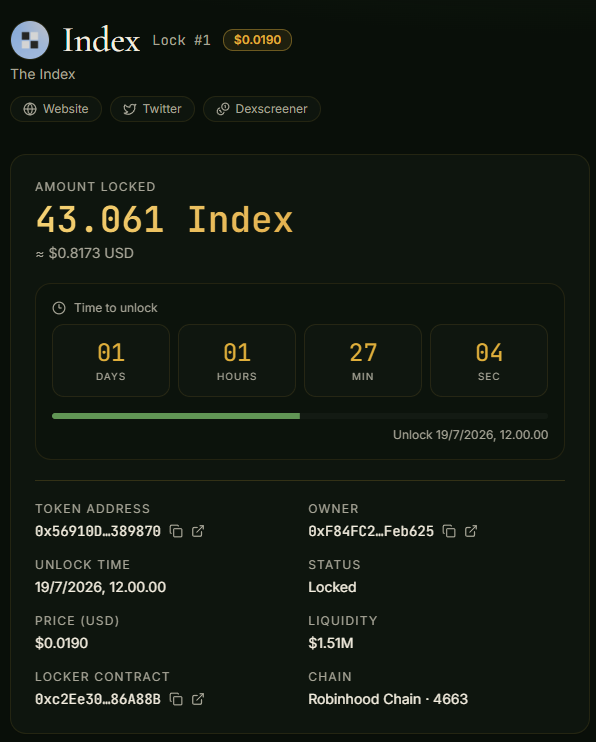This screenshot has height=742, width=596.
Task: Click the clock icon beside Time to unlock
Action: click(x=59, y=308)
